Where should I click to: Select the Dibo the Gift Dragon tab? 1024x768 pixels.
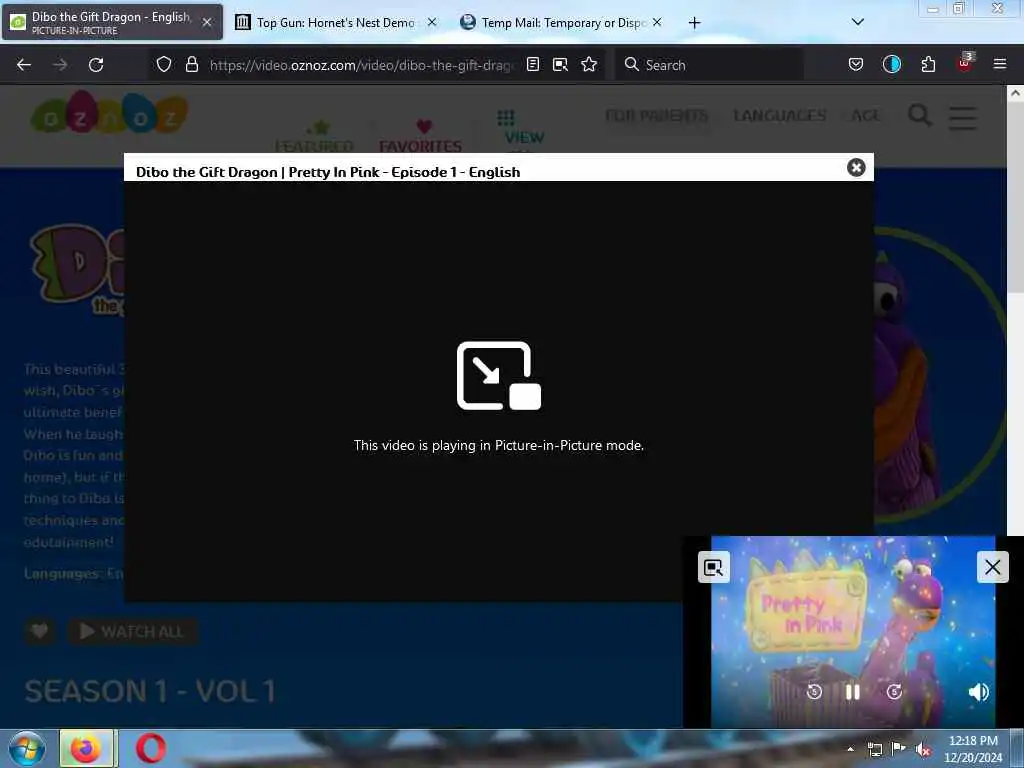pyautogui.click(x=111, y=22)
